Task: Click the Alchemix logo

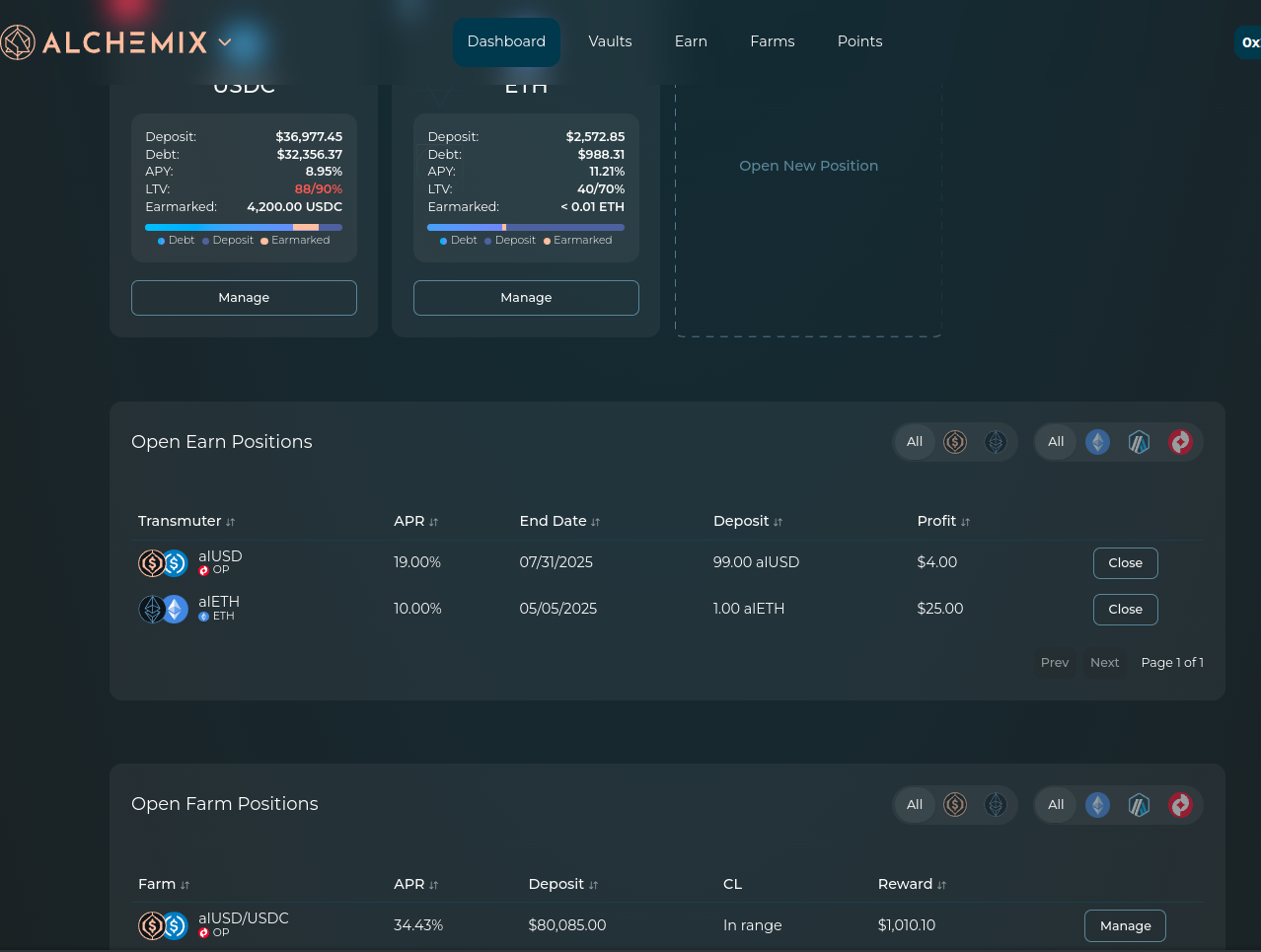Action: pyautogui.click(x=104, y=42)
